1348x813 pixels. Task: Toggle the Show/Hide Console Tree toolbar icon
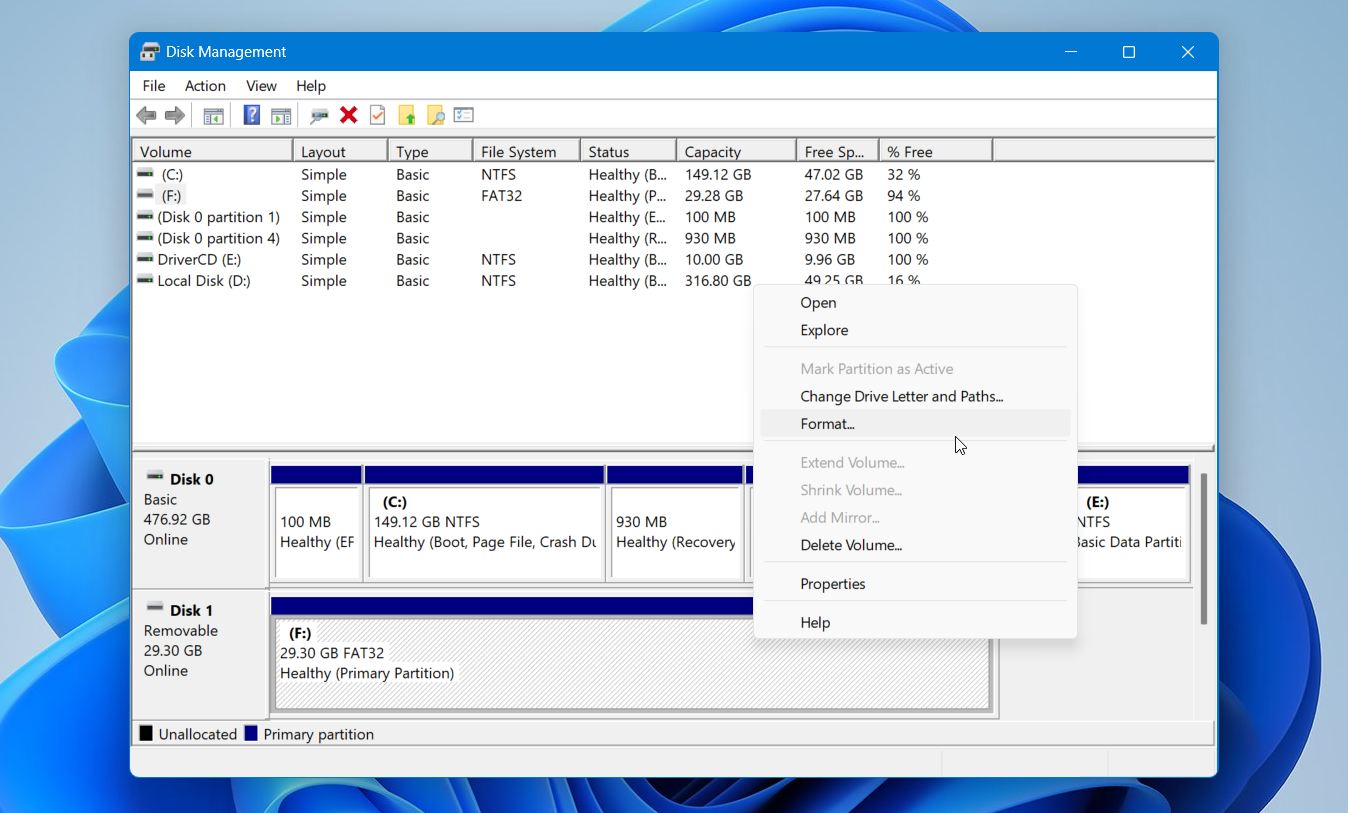(213, 114)
